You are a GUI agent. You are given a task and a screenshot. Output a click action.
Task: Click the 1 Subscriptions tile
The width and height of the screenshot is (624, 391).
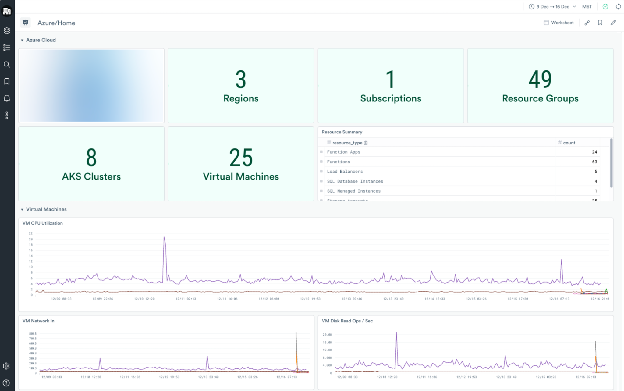(x=390, y=86)
